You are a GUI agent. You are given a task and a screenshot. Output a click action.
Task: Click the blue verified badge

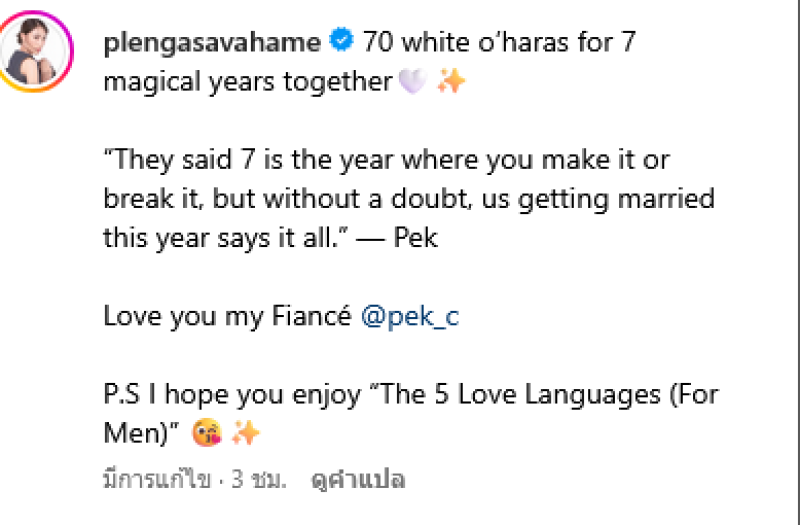coord(341,42)
